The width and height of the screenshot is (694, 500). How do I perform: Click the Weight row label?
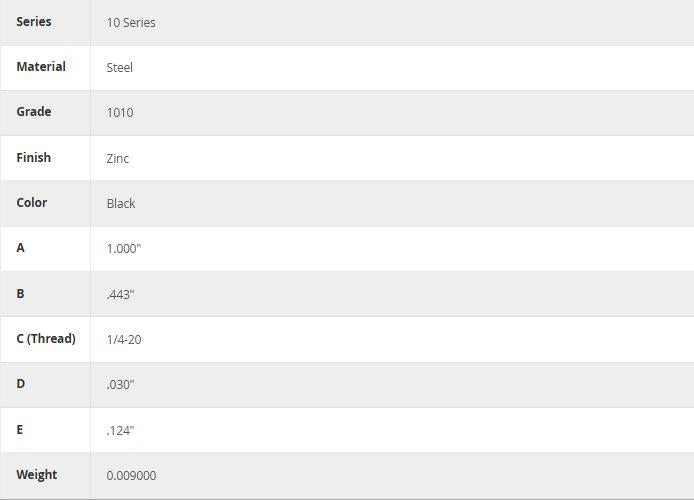coord(37,474)
